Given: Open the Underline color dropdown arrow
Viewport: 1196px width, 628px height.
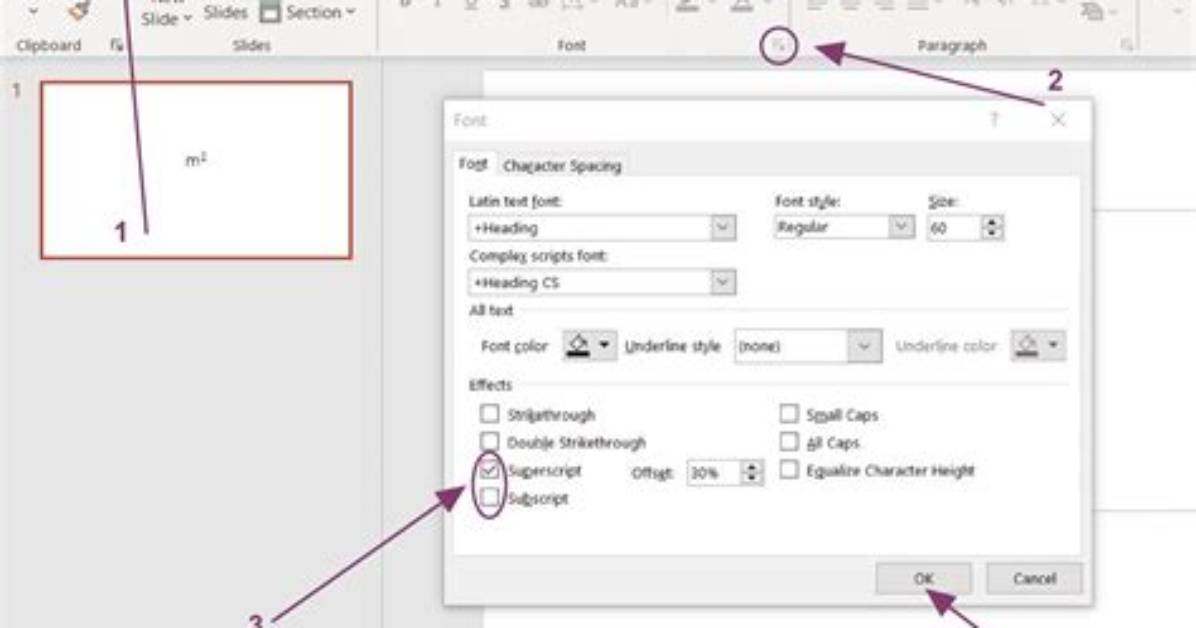Looking at the screenshot, I should pos(1053,346).
